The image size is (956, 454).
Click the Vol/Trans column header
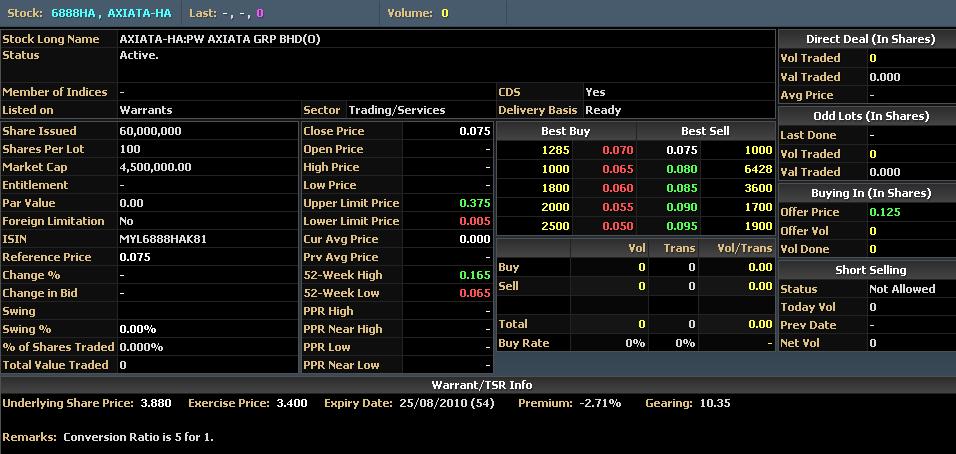[x=744, y=248]
